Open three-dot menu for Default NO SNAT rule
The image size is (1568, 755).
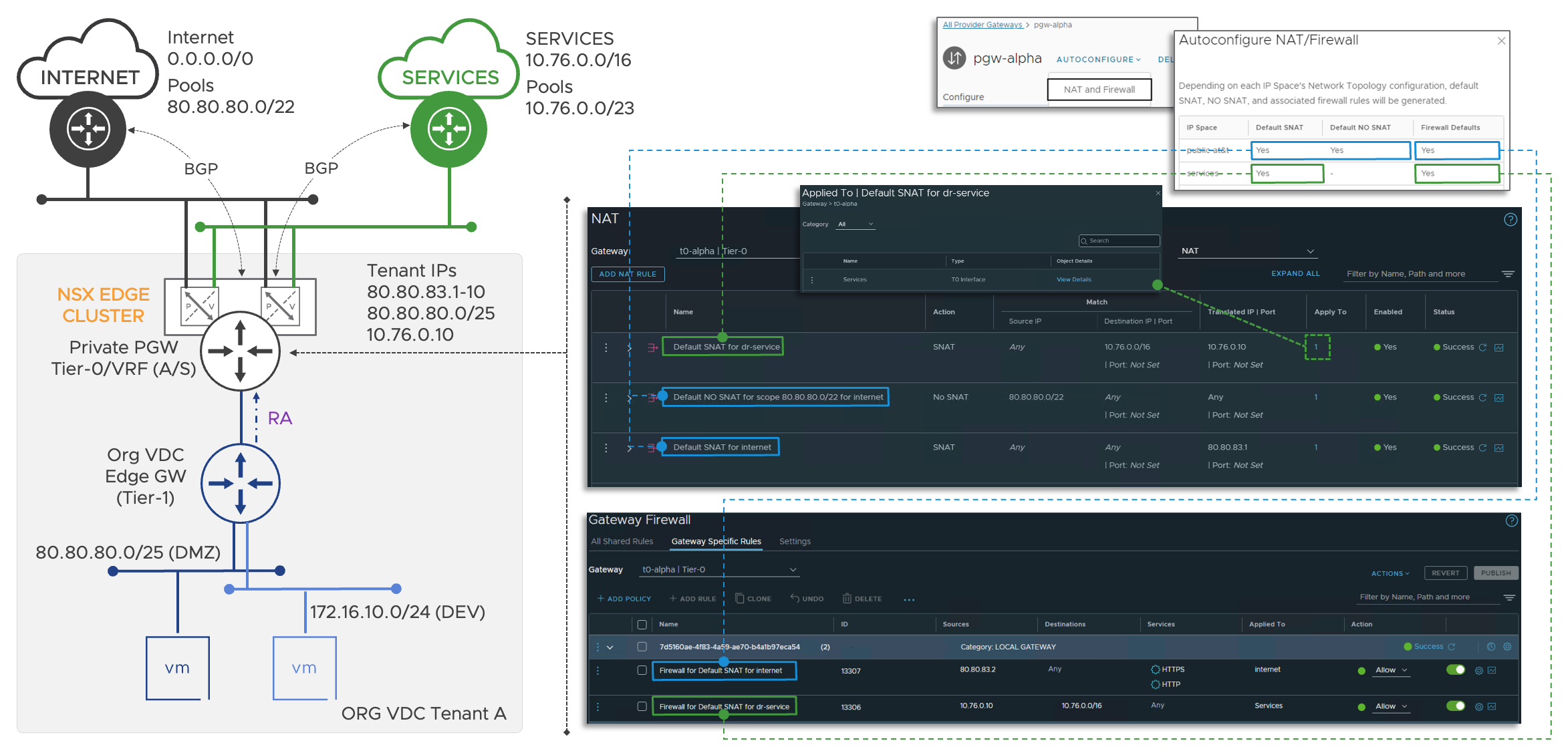(x=606, y=398)
